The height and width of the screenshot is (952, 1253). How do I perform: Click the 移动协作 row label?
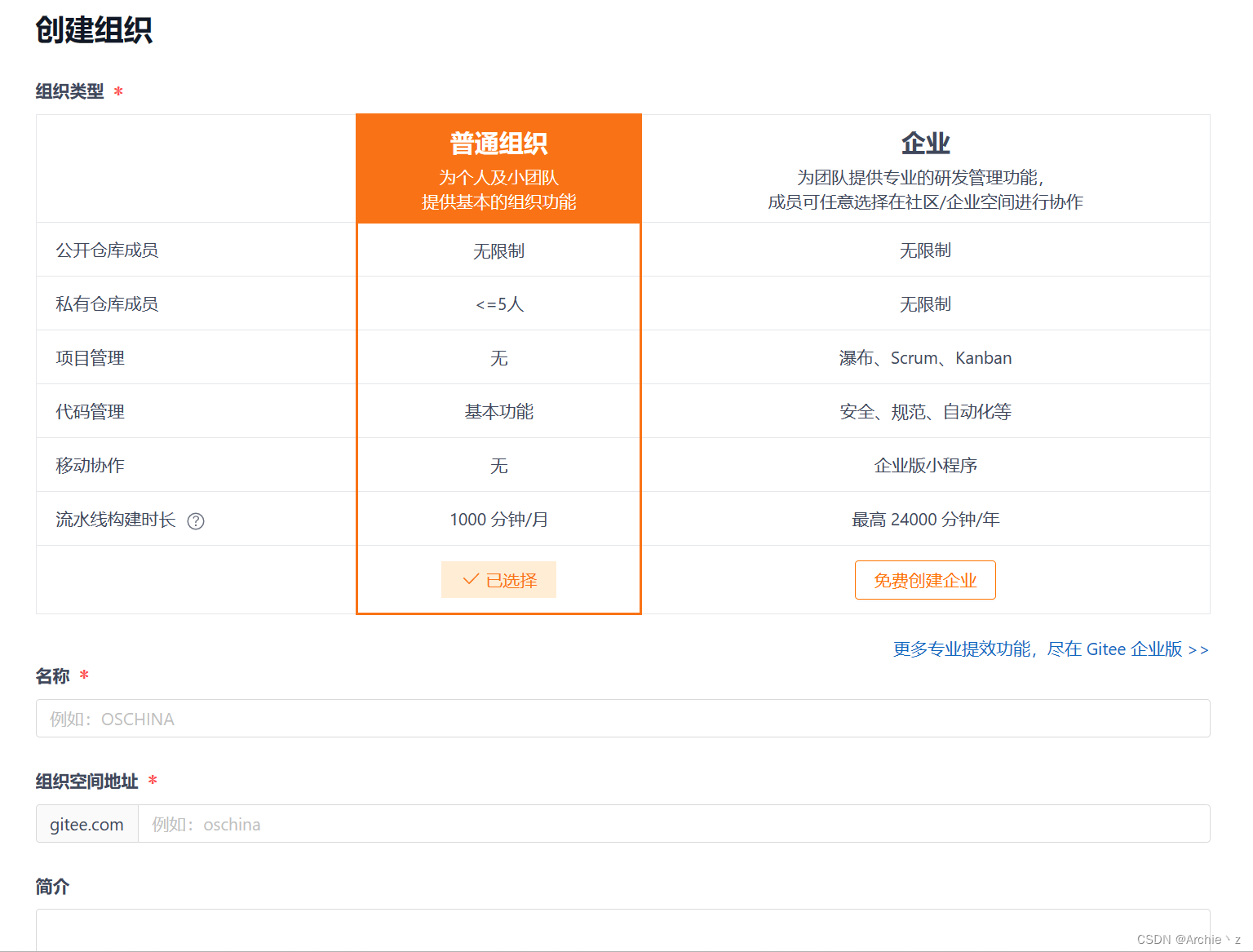click(x=90, y=466)
